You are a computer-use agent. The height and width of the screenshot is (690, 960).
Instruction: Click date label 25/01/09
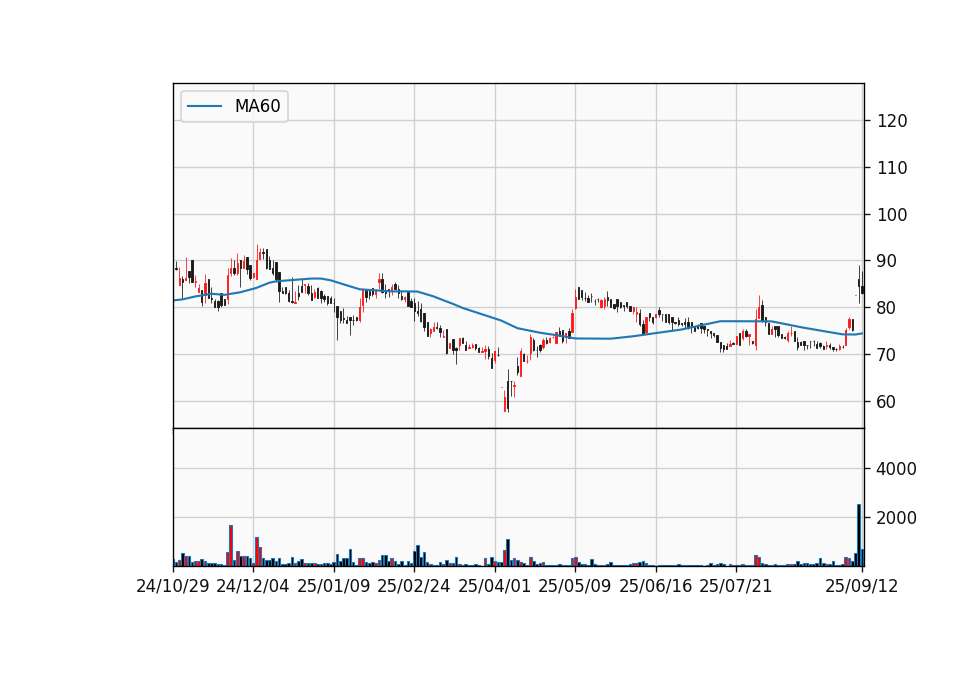tap(334, 586)
